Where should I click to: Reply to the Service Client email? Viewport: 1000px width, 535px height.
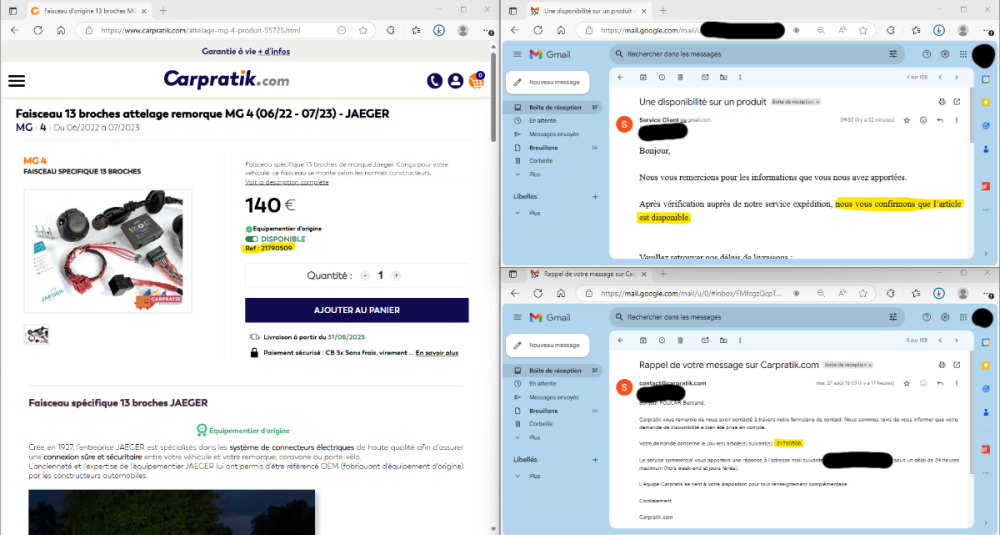[x=940, y=120]
